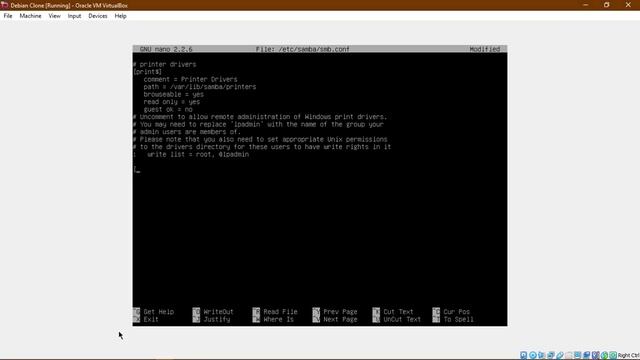Minimize the VirtualBox window
Viewport: 640px width, 360px height.
586,5
